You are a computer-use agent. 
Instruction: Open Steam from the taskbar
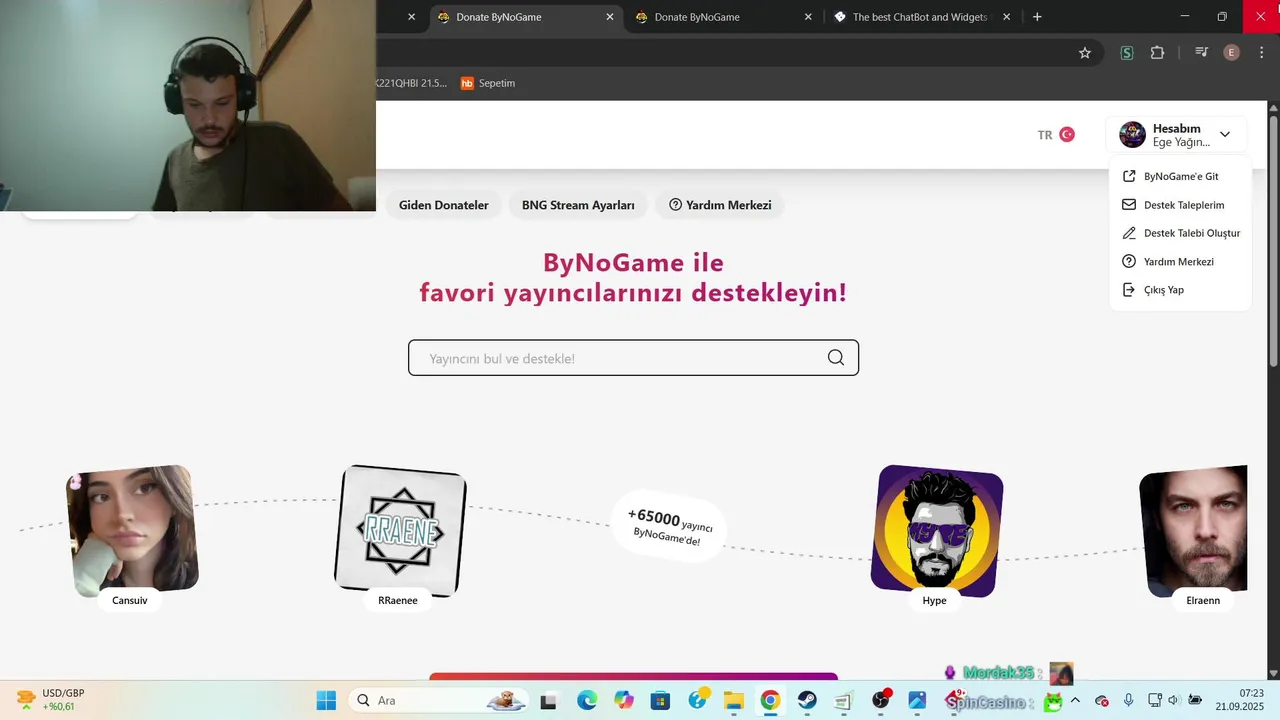pyautogui.click(x=807, y=700)
